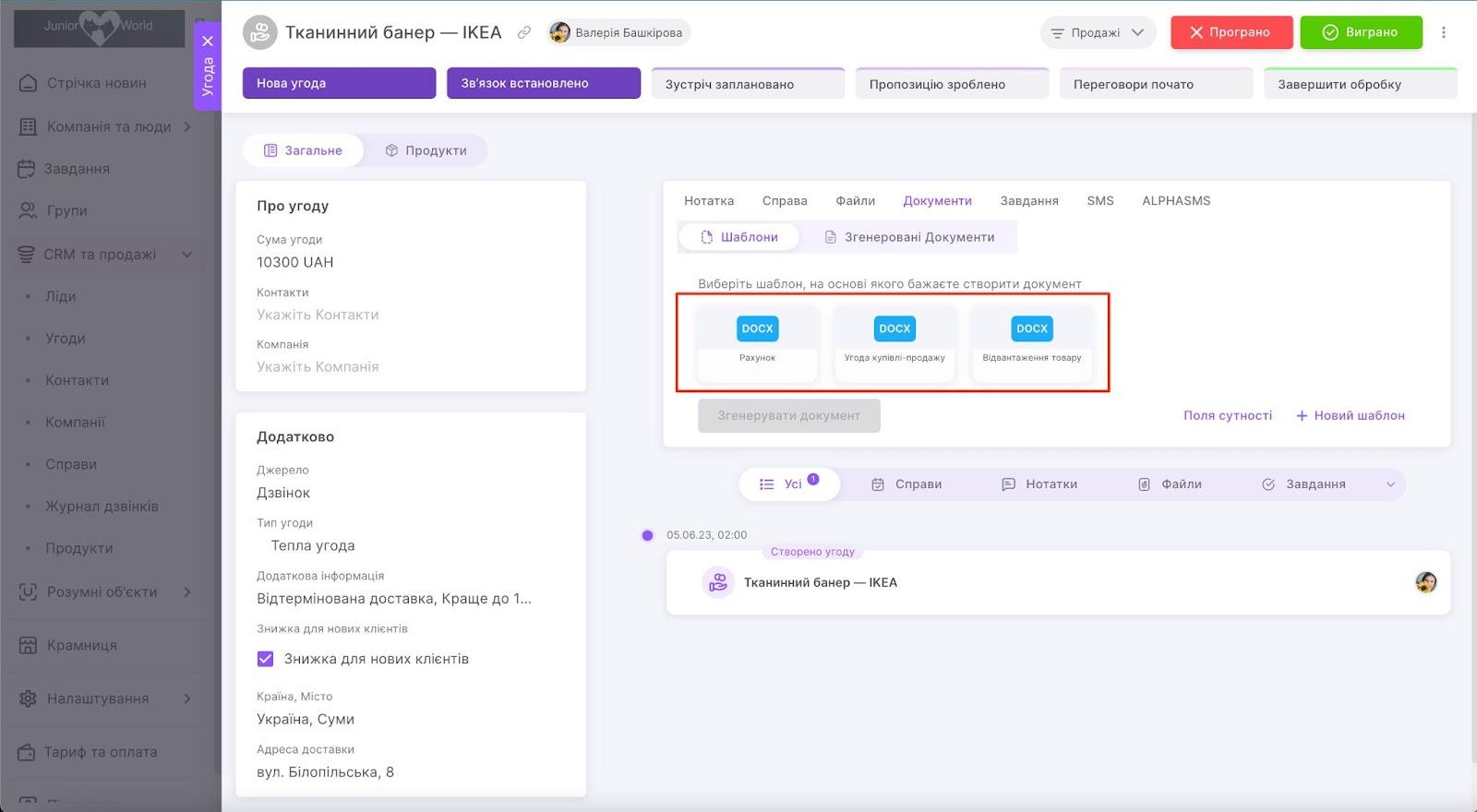1477x812 pixels.
Task: Expand Компанія та люди sidebar section
Action: (x=187, y=126)
